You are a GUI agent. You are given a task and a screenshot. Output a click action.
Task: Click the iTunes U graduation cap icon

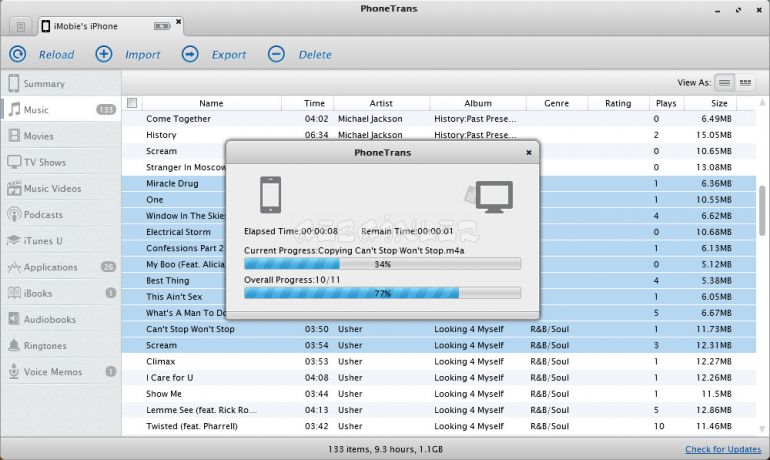[x=14, y=241]
